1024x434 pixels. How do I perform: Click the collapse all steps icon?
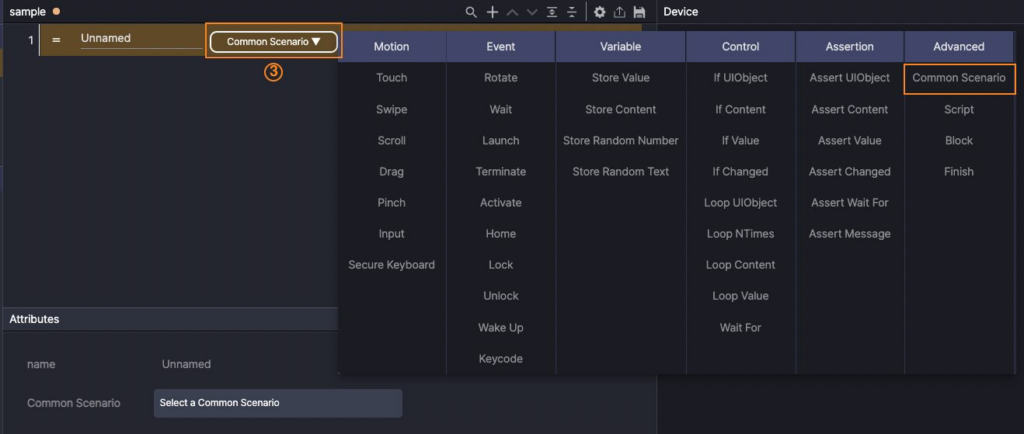[x=571, y=12]
